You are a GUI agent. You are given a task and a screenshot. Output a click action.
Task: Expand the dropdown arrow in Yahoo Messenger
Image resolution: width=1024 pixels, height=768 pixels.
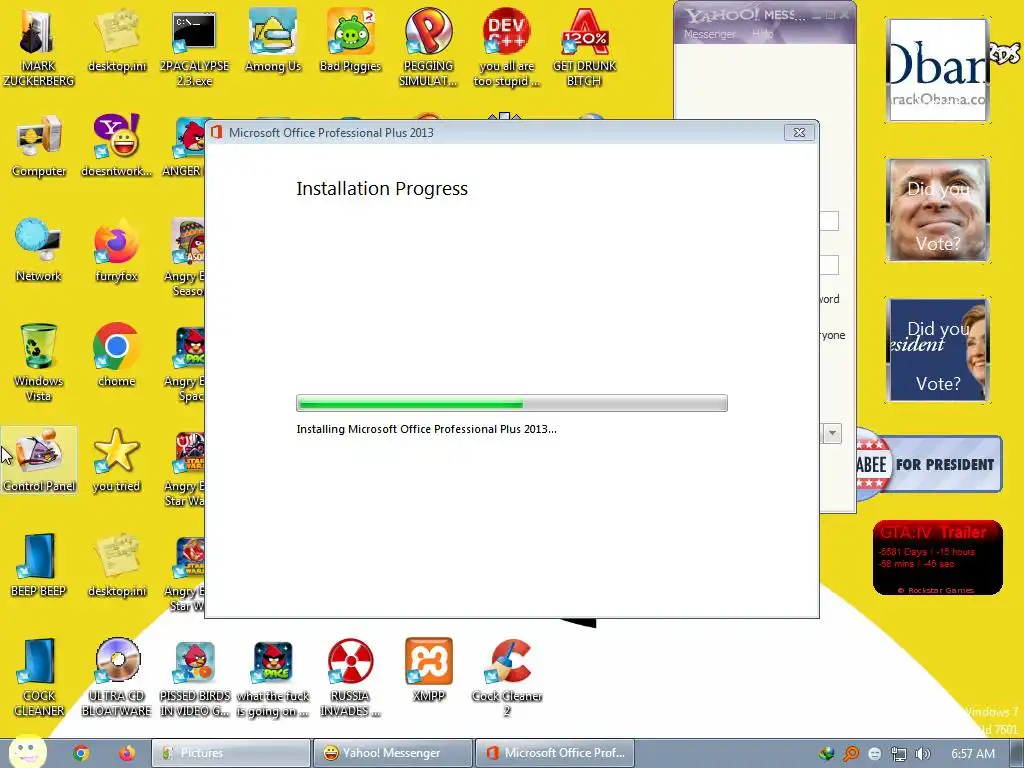coord(832,433)
